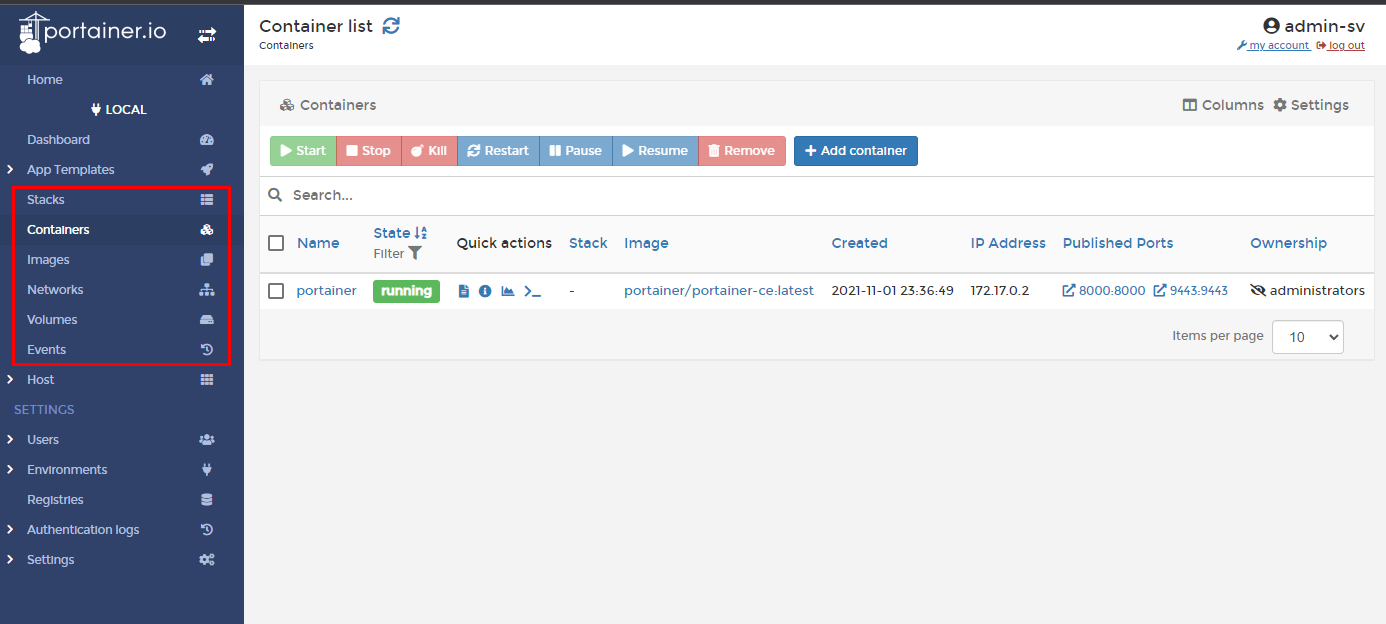
Task: Expand the Authentication logs chevron
Action: tap(10, 530)
